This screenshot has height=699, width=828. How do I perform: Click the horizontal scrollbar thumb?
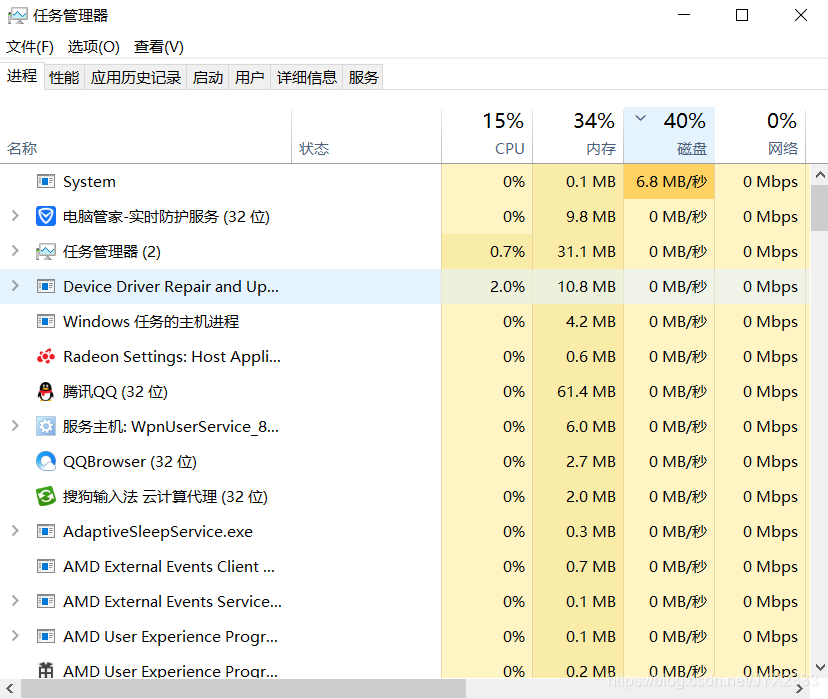click(x=243, y=689)
